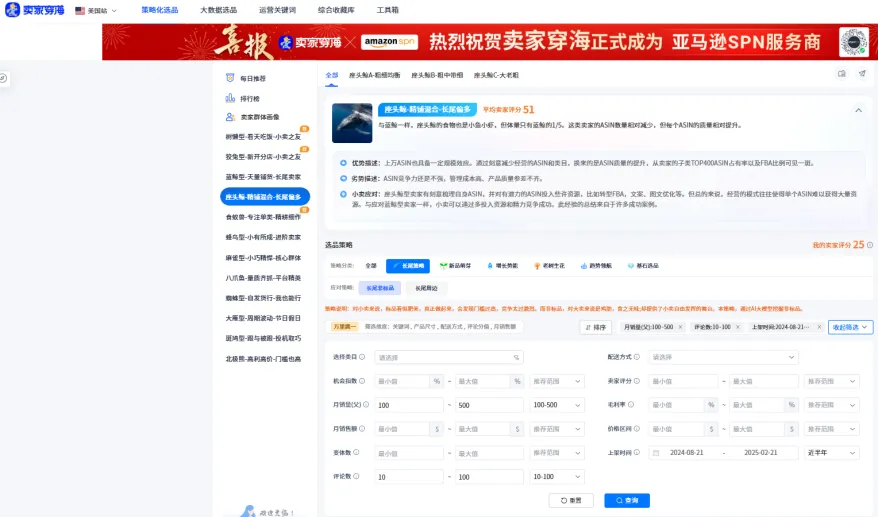This screenshot has width=878, height=517.
Task: Collapse filters with 收起筛选 button
Action: (850, 327)
